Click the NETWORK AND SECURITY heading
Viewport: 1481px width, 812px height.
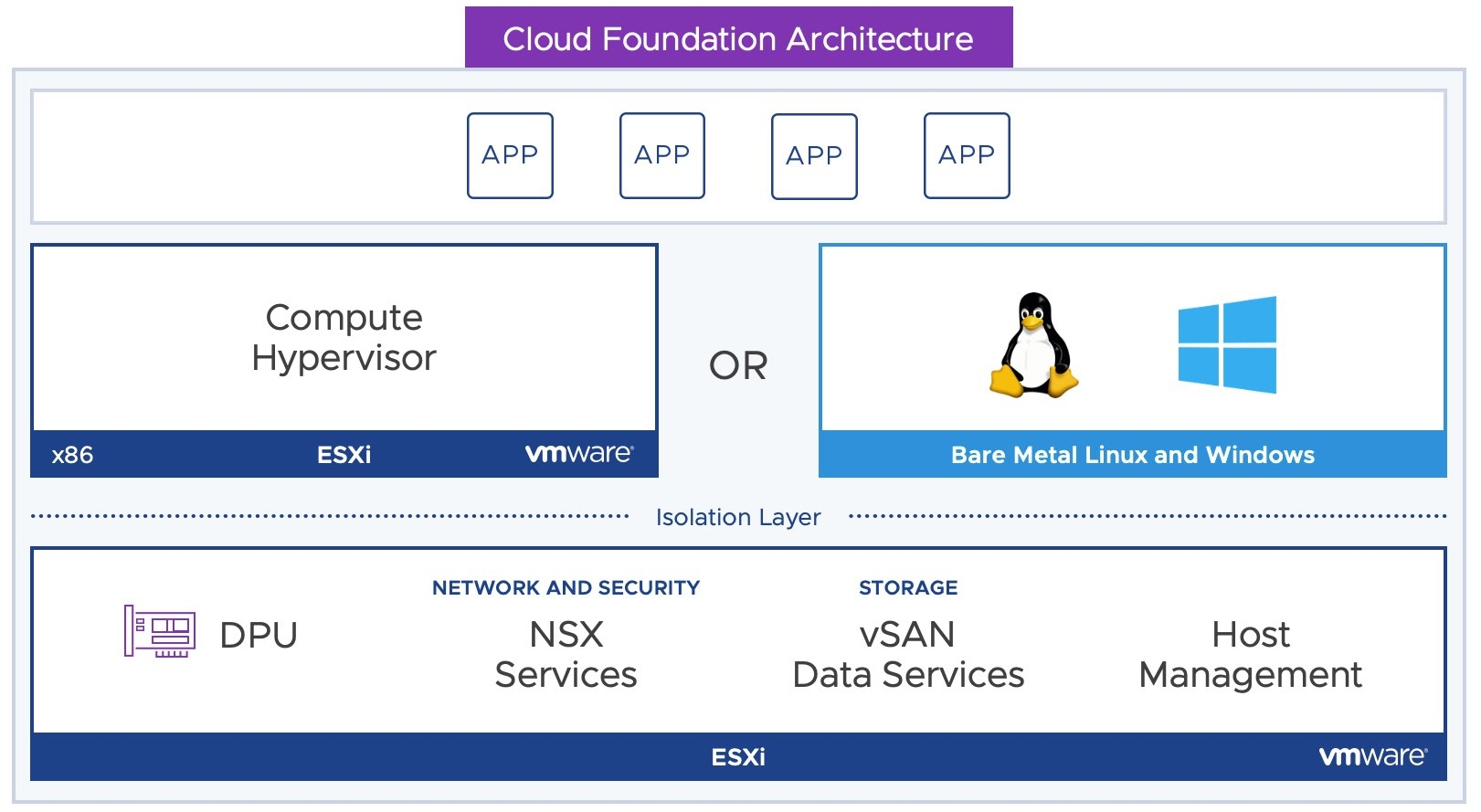(566, 588)
